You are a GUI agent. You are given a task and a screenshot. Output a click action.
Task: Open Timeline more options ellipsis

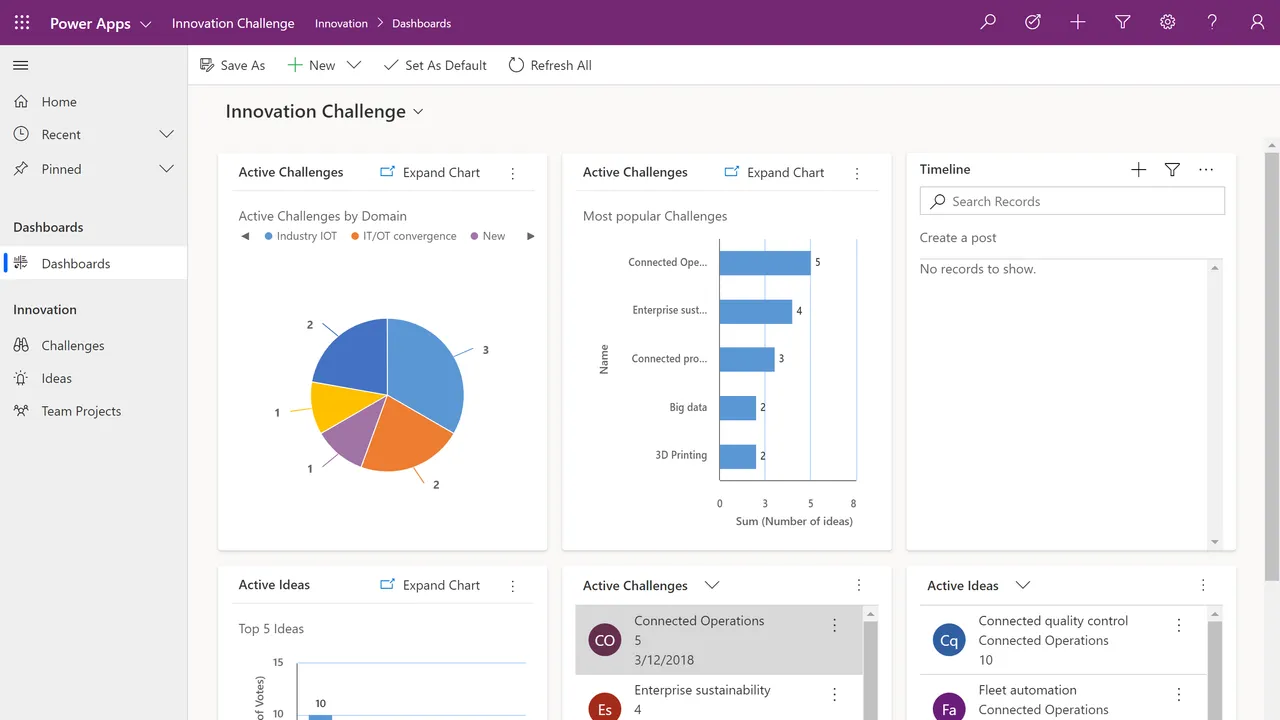1206,170
